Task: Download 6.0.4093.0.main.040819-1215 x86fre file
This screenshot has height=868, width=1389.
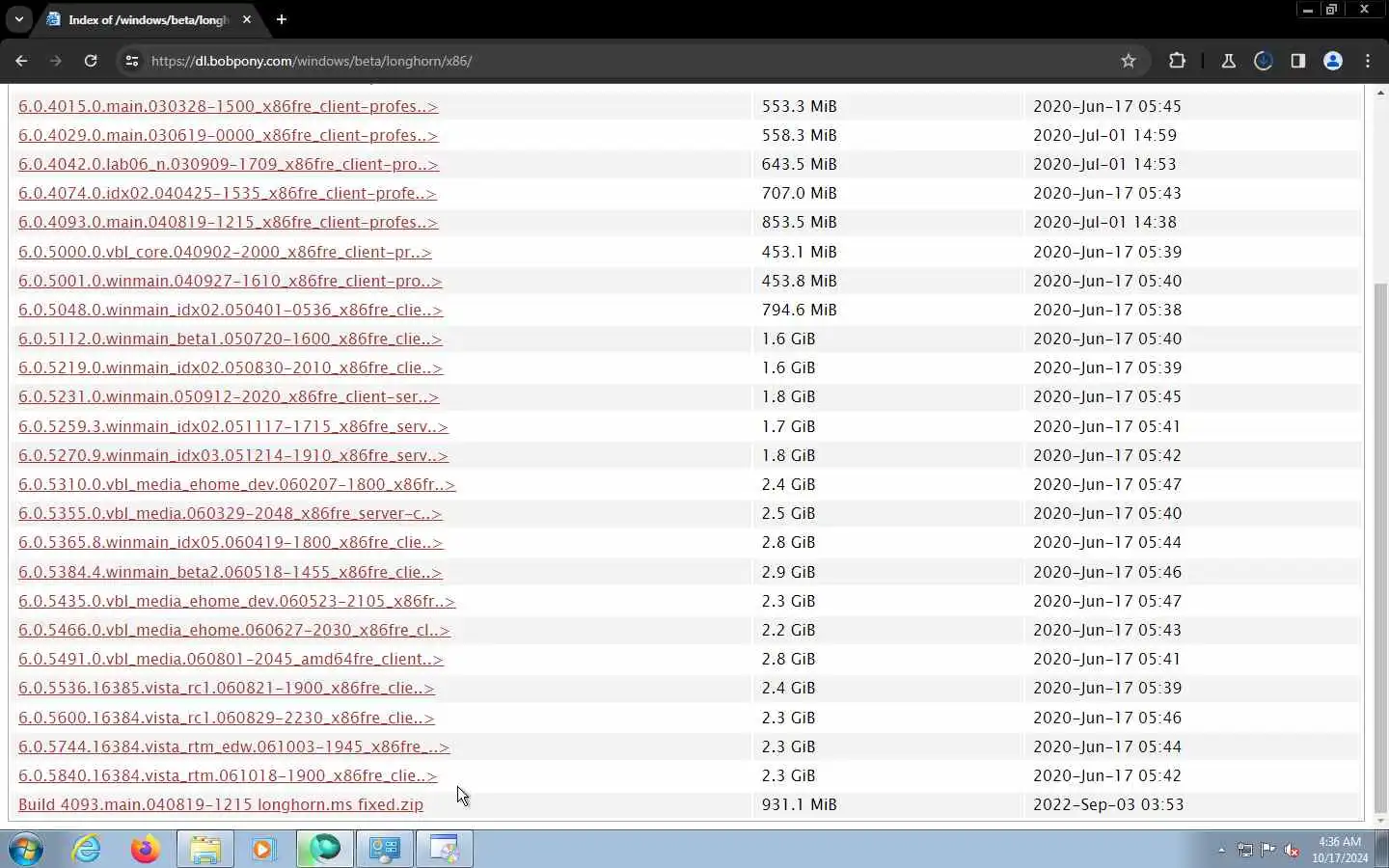Action: click(x=228, y=222)
